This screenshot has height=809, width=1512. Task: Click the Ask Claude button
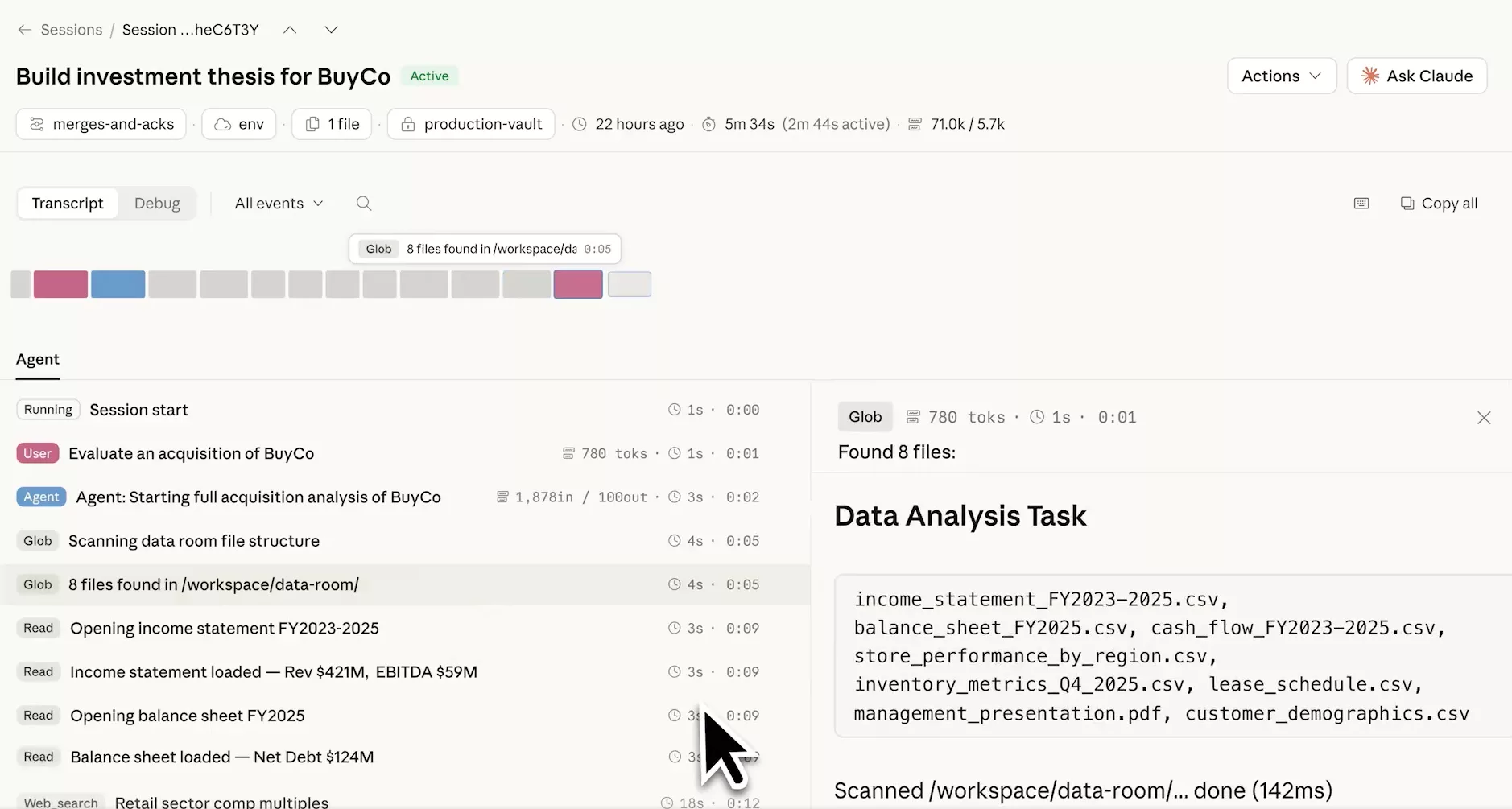(1416, 76)
